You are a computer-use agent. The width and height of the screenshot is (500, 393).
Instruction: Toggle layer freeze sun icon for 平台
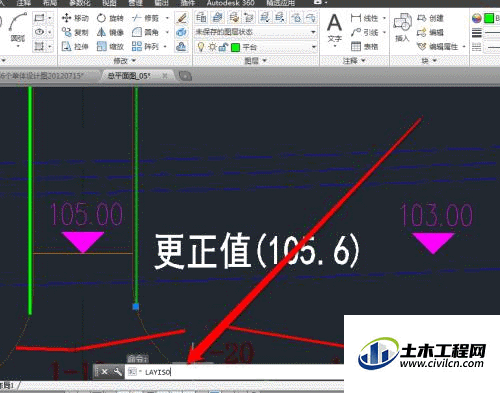(212, 47)
